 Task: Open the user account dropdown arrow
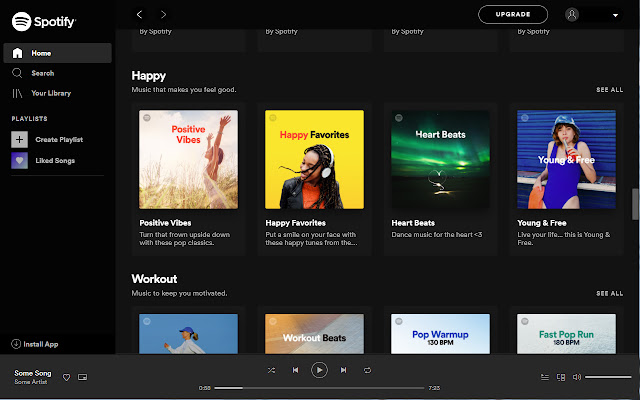pos(615,15)
